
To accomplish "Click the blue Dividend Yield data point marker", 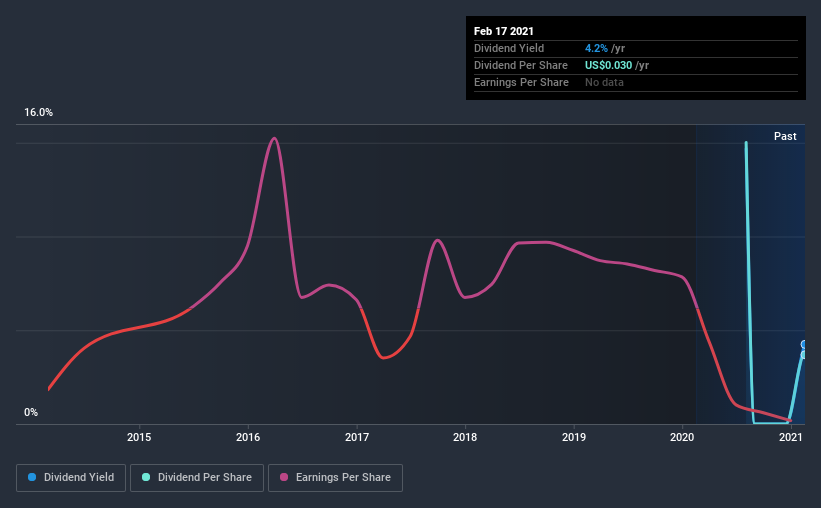I will [x=804, y=344].
